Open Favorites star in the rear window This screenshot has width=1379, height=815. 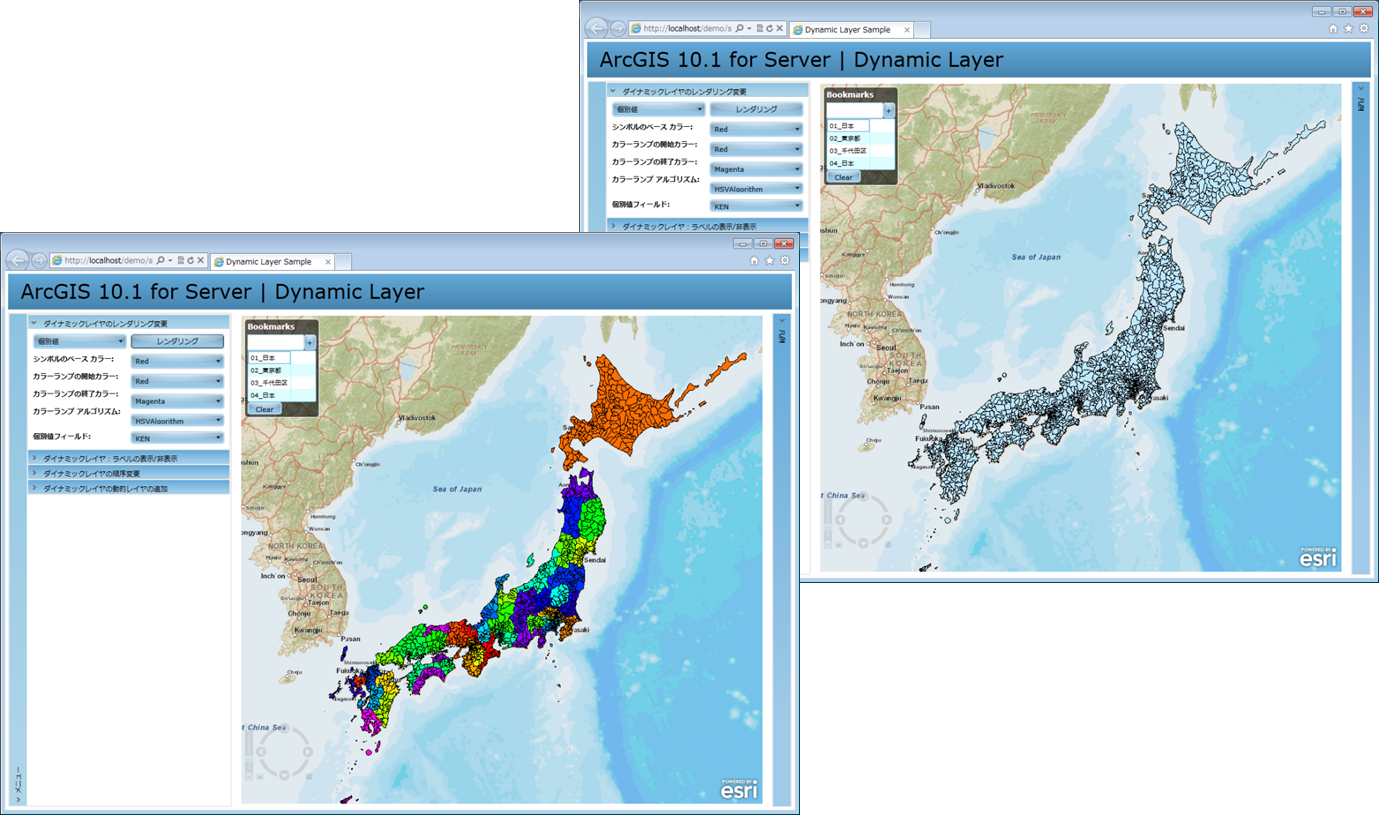[1348, 29]
